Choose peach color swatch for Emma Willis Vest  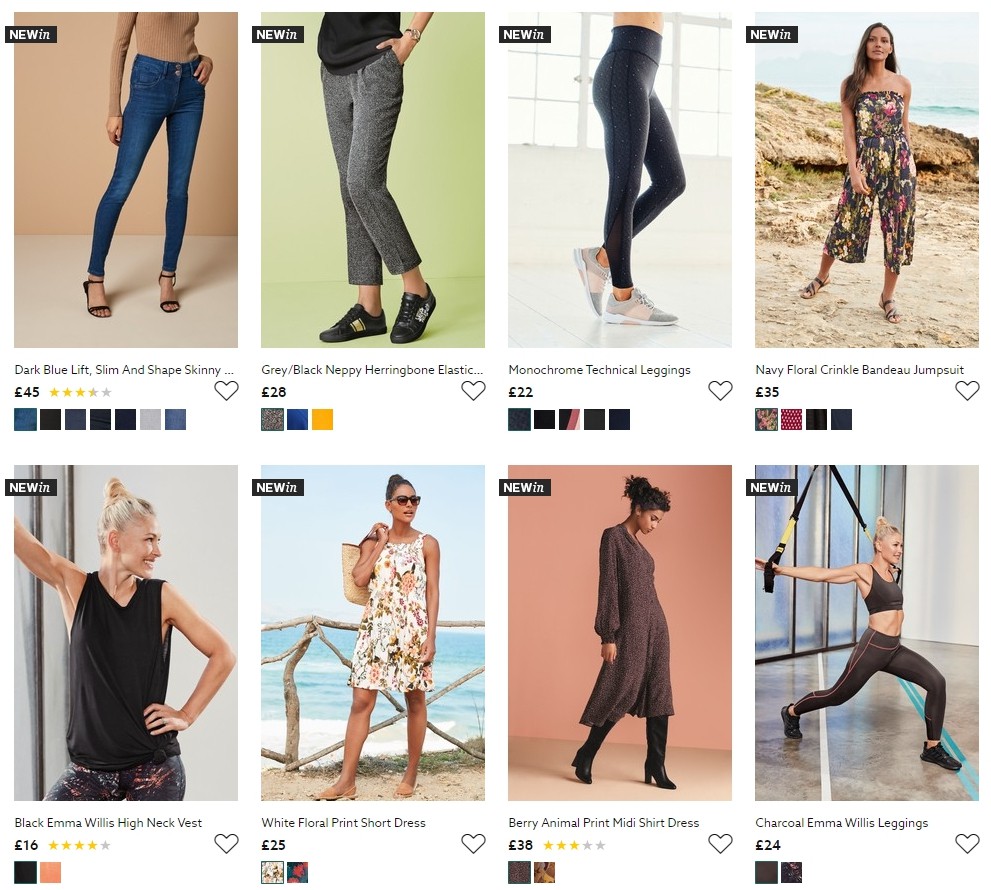[50, 872]
